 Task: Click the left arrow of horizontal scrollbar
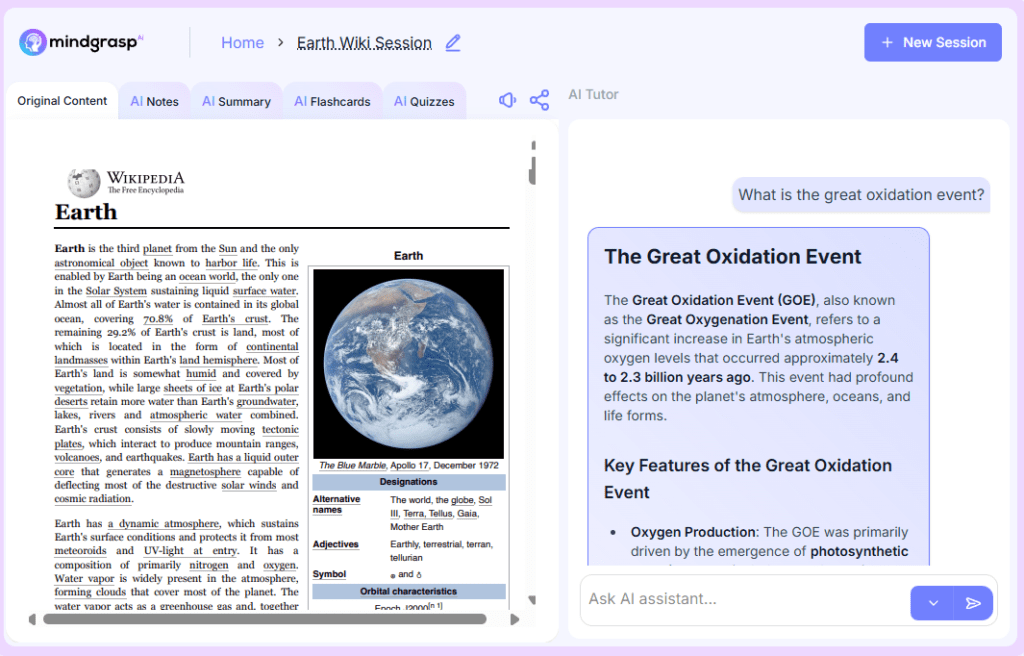pos(32,619)
